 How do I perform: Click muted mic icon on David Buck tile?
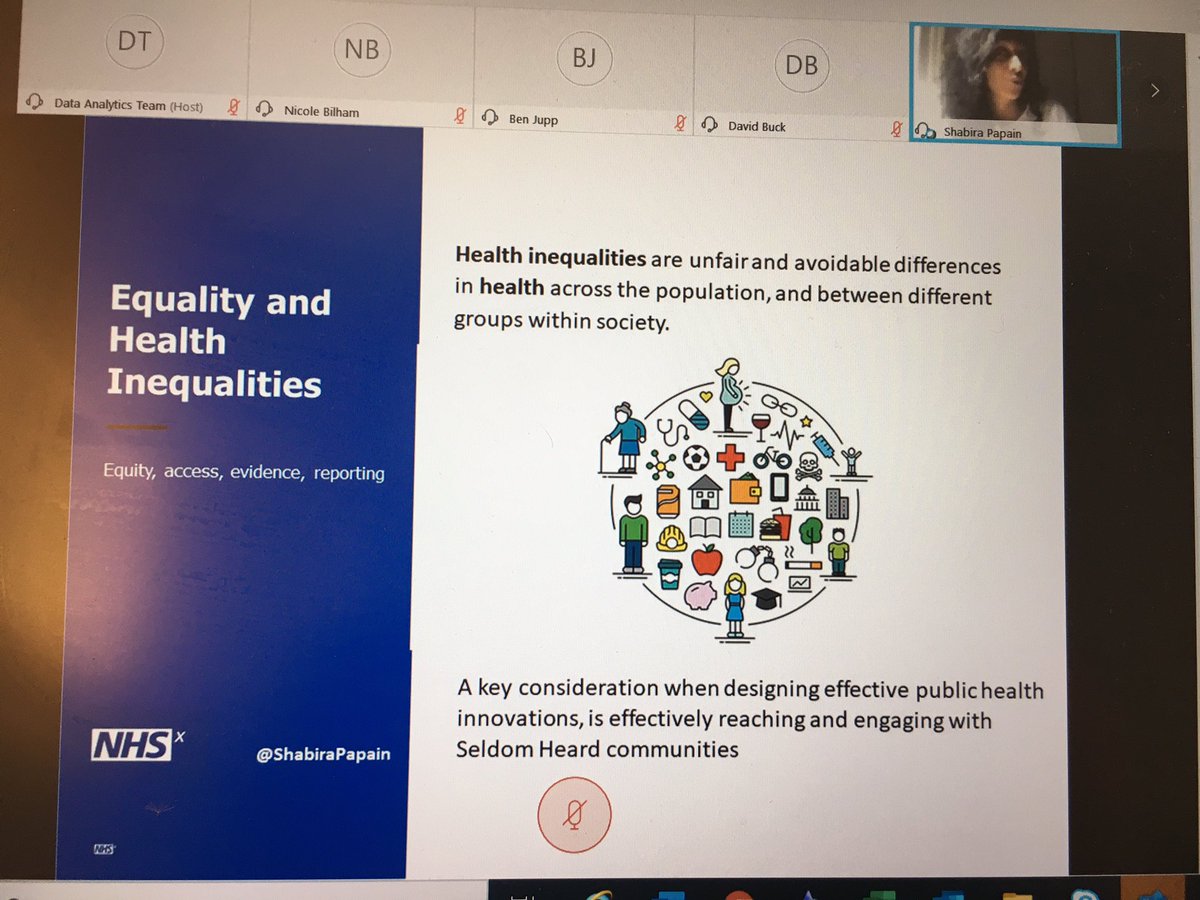897,127
